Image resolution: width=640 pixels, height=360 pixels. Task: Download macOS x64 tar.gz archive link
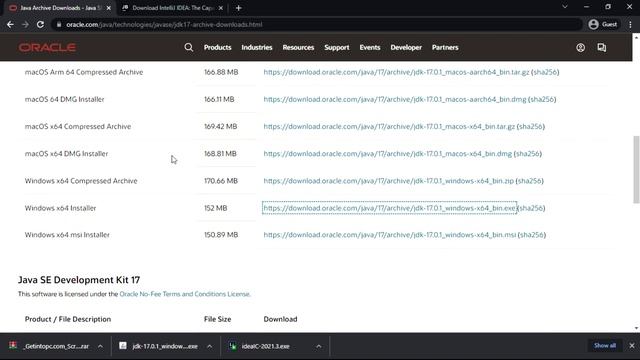click(x=389, y=127)
